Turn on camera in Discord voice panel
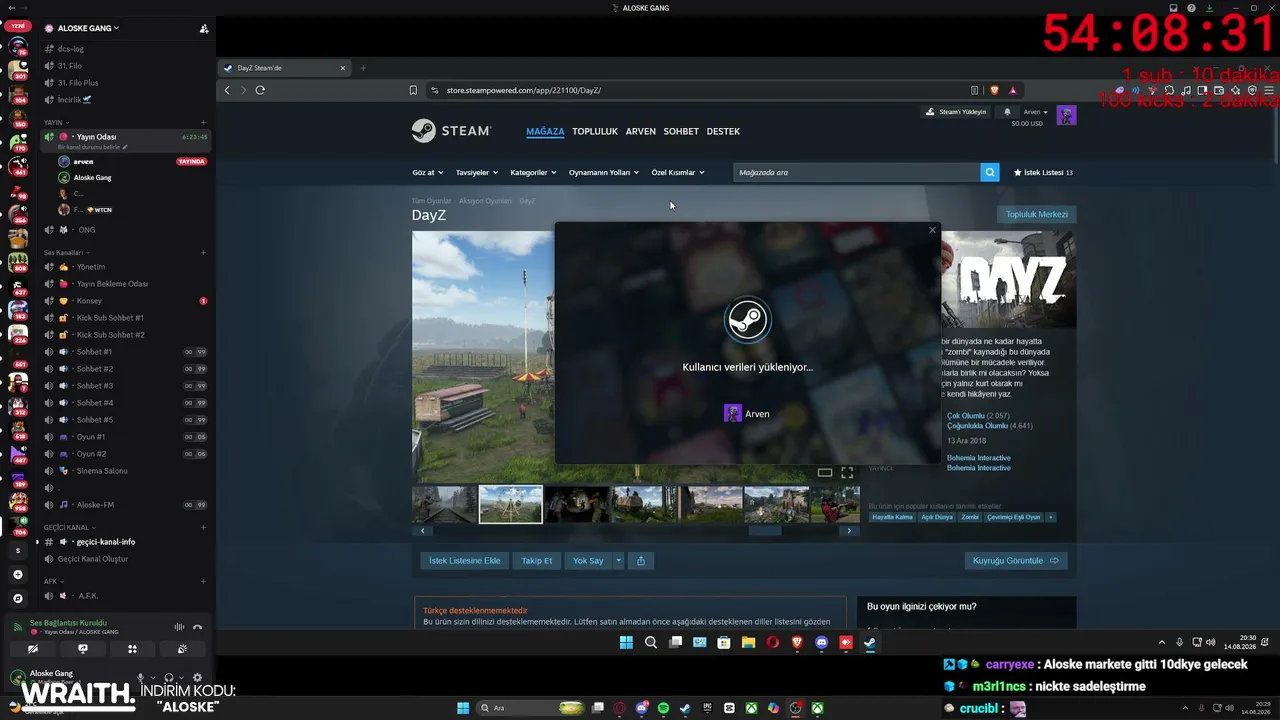Viewport: 1280px width, 720px height. click(x=33, y=649)
